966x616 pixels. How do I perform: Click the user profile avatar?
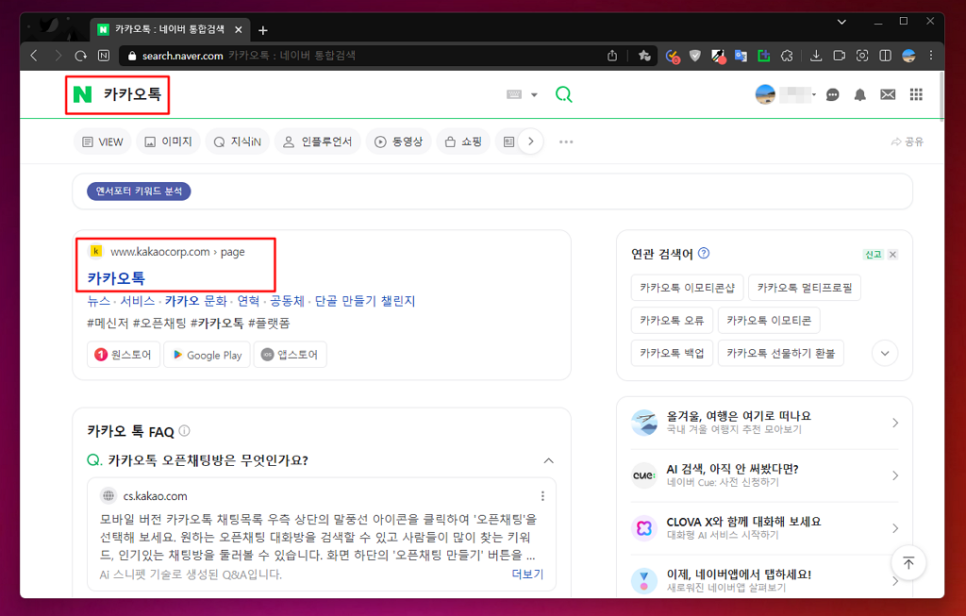click(765, 94)
